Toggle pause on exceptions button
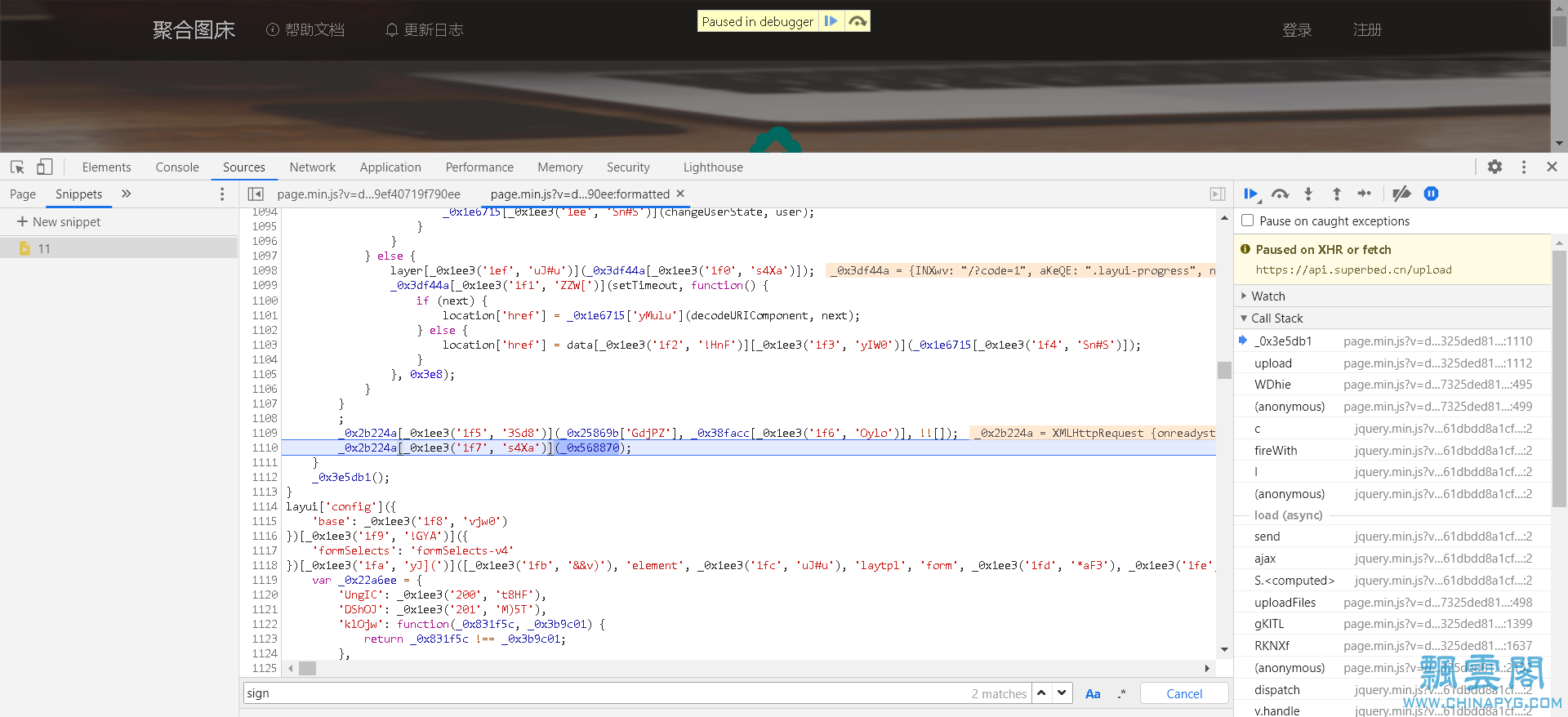 [1431, 194]
